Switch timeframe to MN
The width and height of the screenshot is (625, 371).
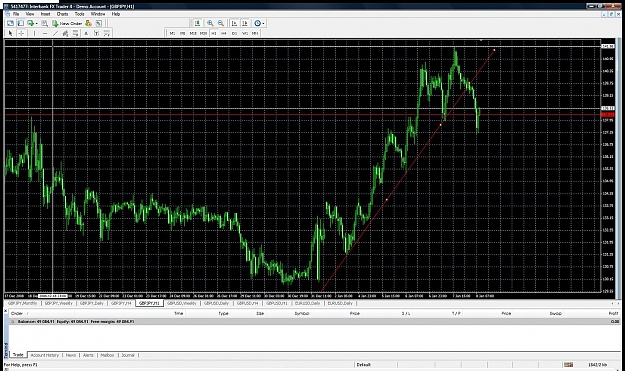click(x=255, y=33)
